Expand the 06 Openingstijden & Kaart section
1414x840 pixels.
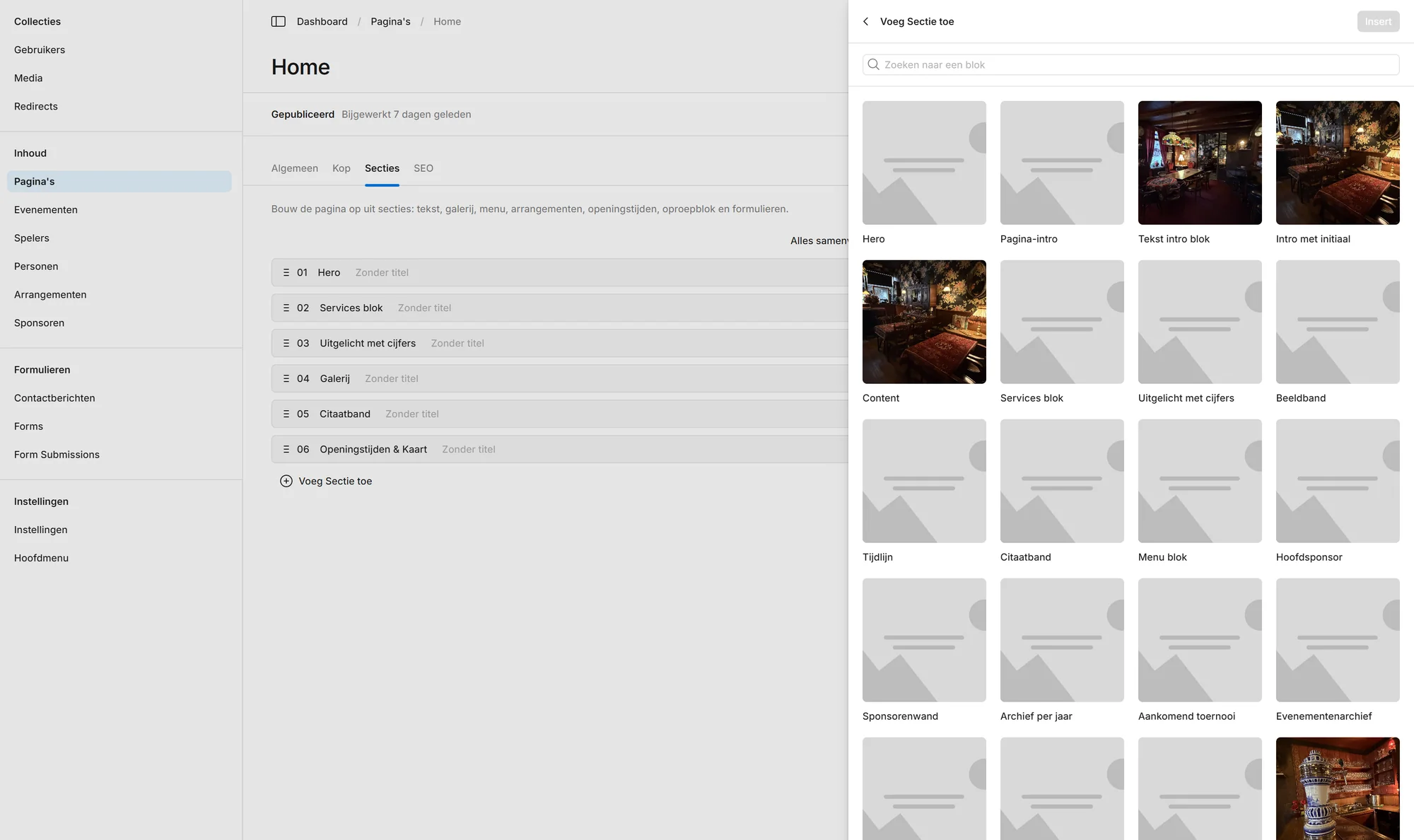click(560, 449)
